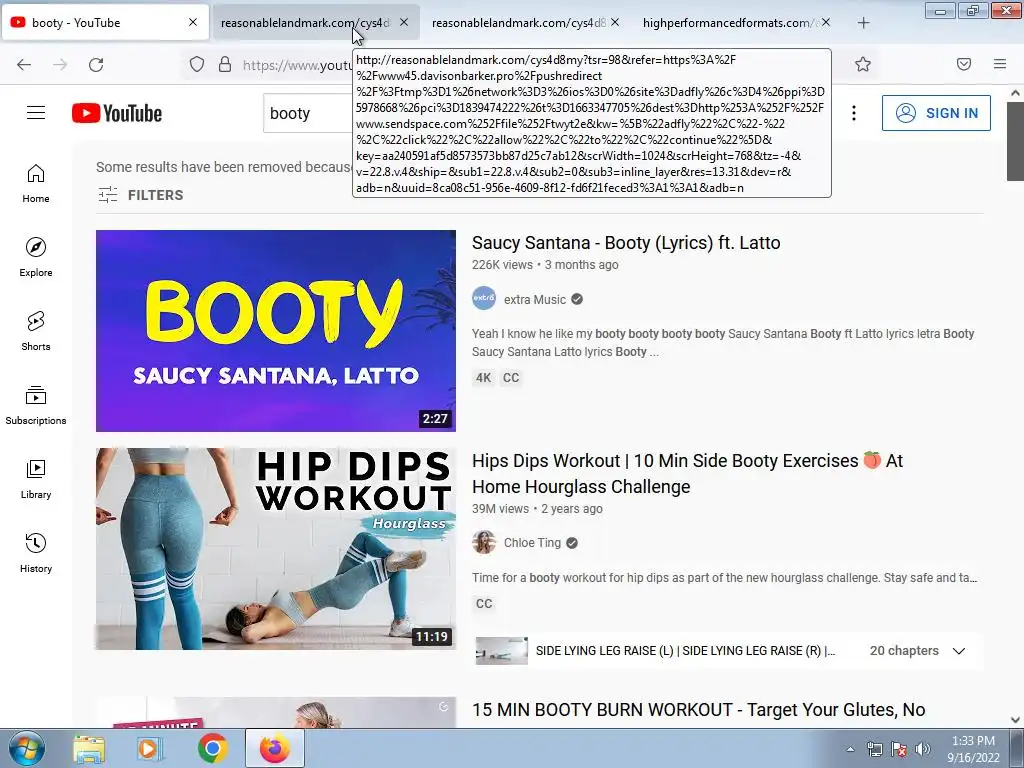Image resolution: width=1024 pixels, height=768 pixels.
Task: Open Explore in YouTube sidebar
Action: tap(36, 257)
